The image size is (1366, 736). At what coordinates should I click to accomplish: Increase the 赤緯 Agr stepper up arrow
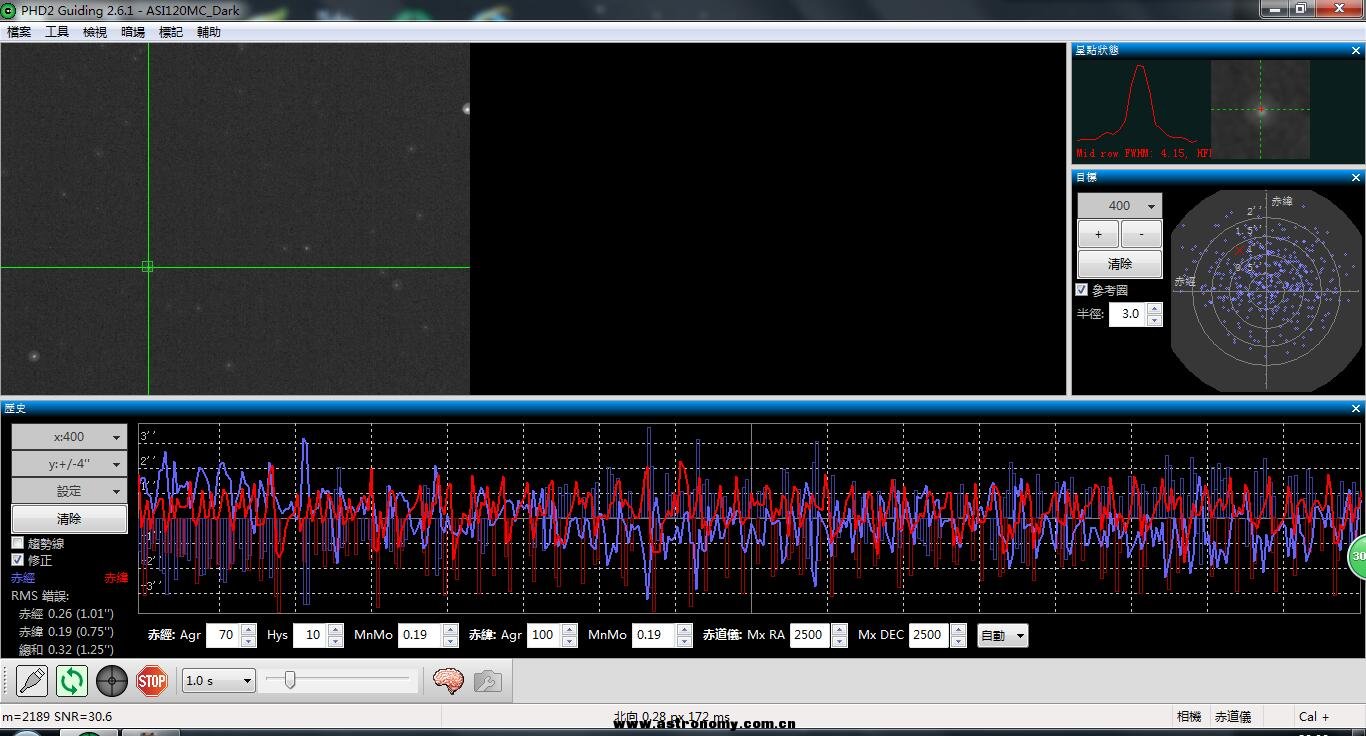(569, 630)
